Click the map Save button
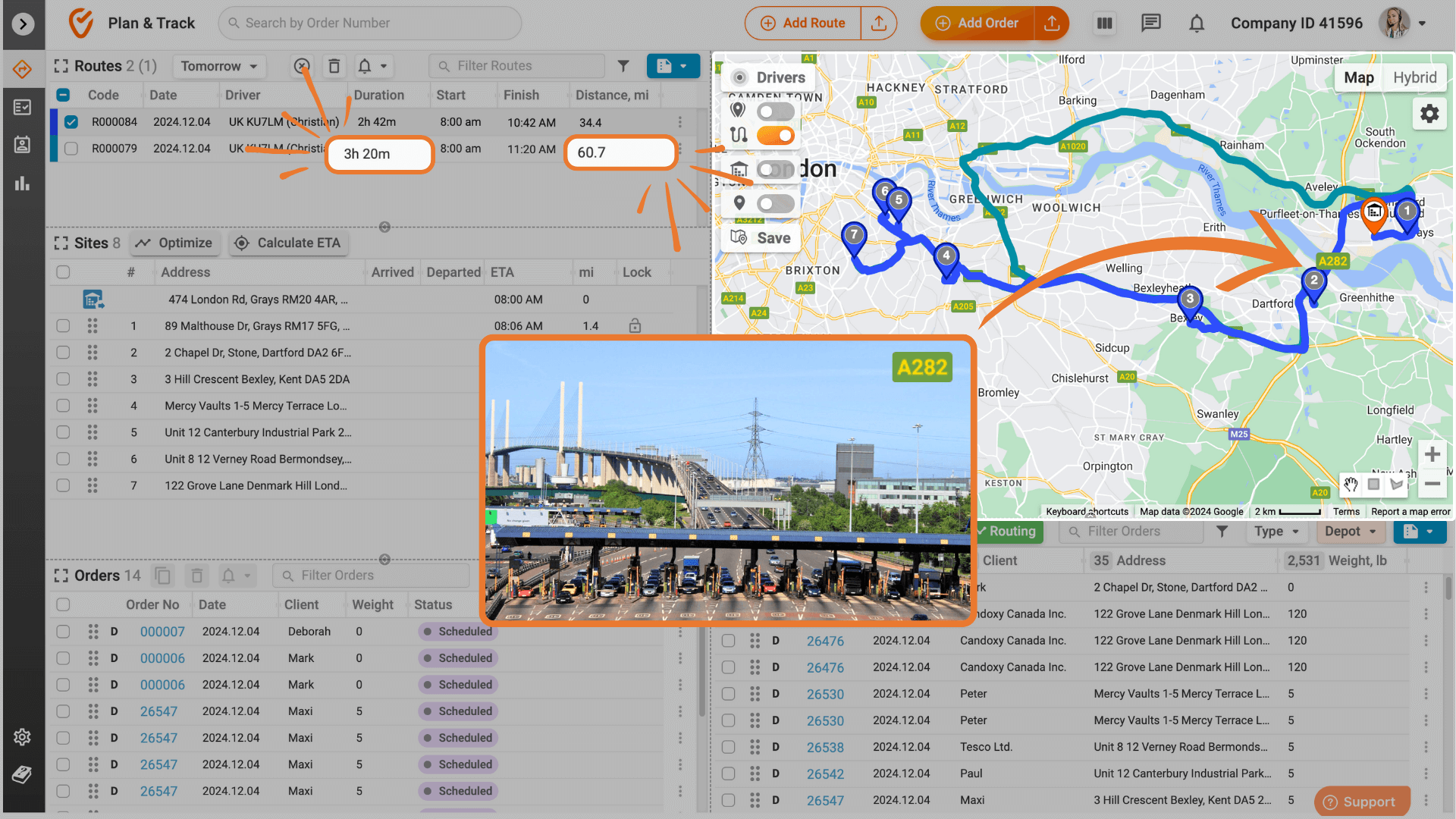This screenshot has width=1456, height=819. pos(761,238)
